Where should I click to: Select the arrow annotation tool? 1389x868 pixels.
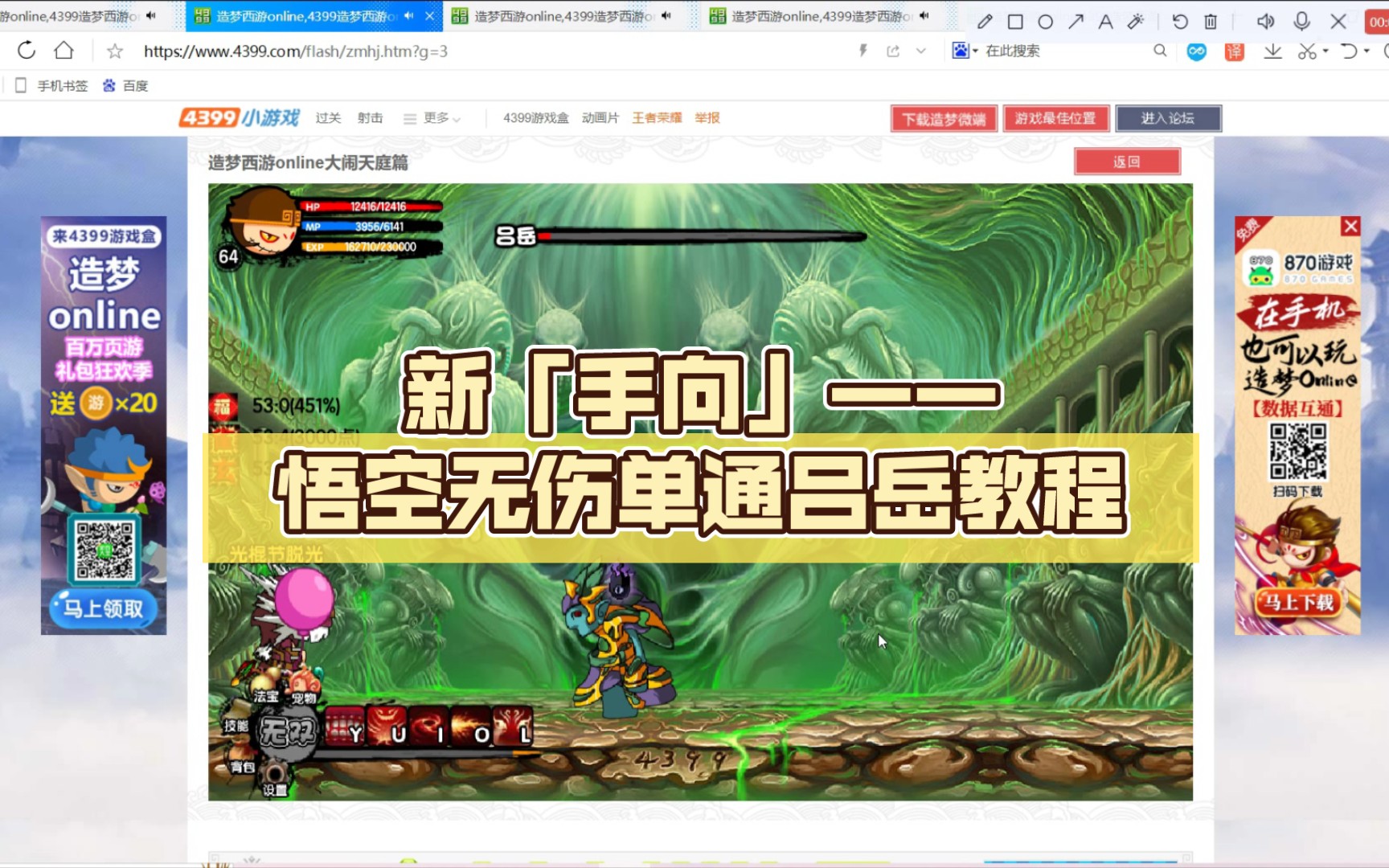(x=1076, y=22)
